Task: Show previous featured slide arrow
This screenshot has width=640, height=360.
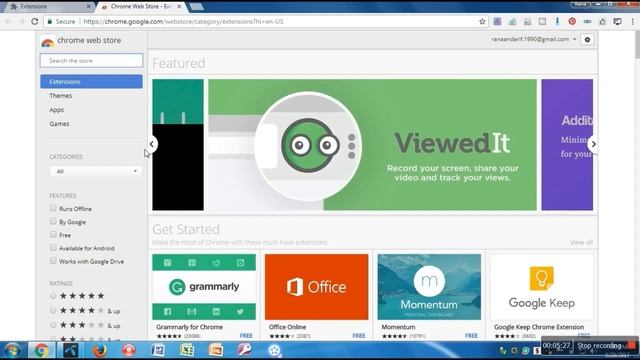Action: coord(151,144)
